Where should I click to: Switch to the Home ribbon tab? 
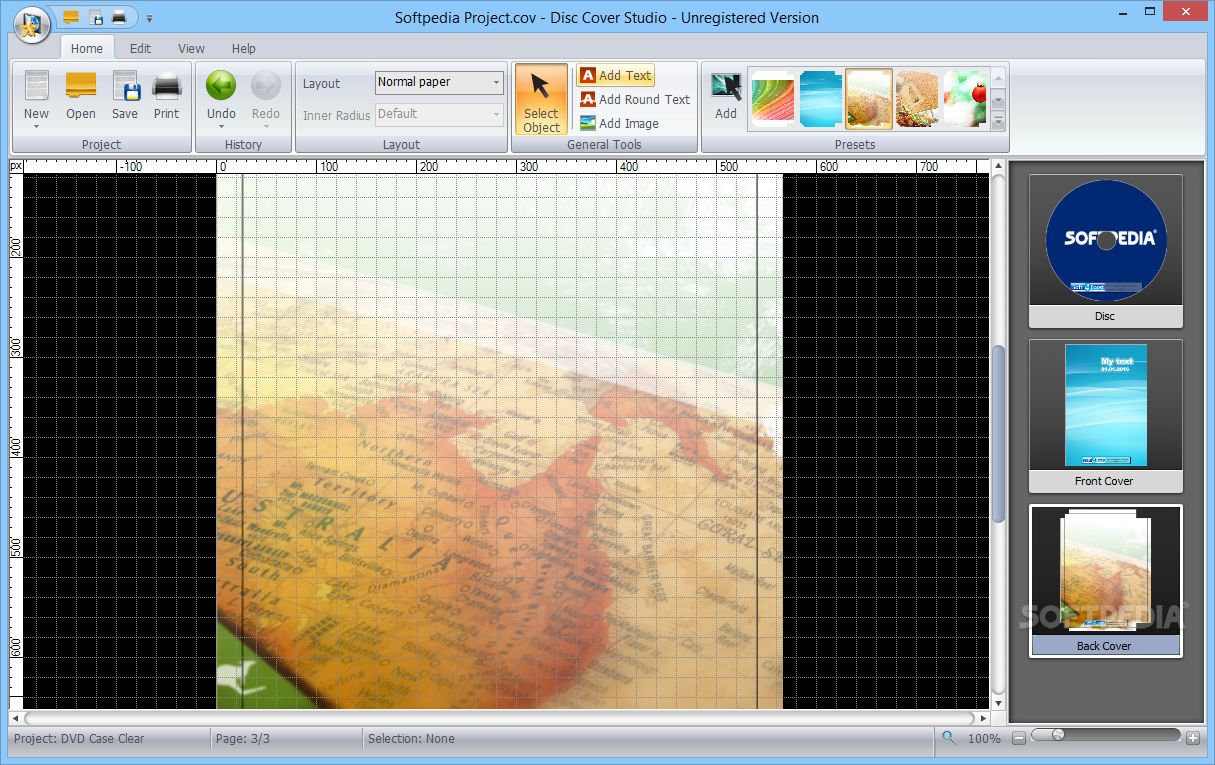(86, 48)
